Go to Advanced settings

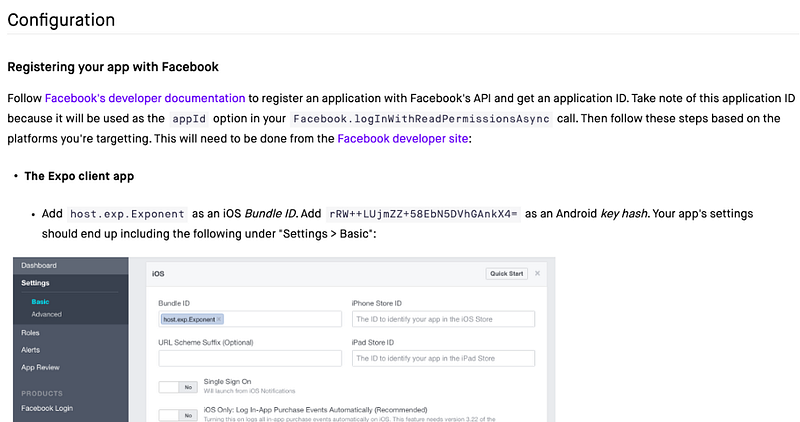pyautogui.click(x=46, y=314)
